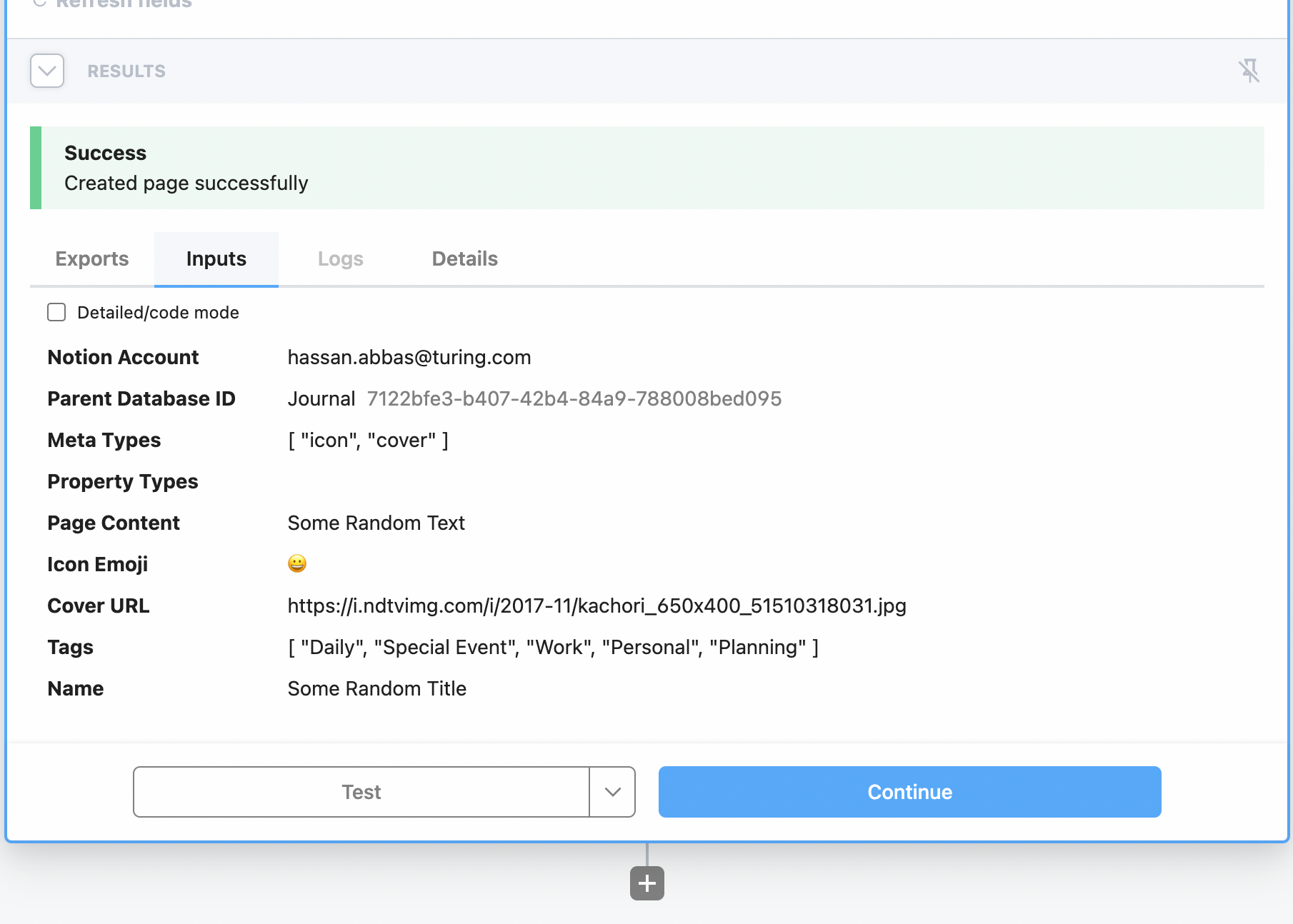Open the Details tab
This screenshot has height=924, width=1293.
pyautogui.click(x=465, y=258)
